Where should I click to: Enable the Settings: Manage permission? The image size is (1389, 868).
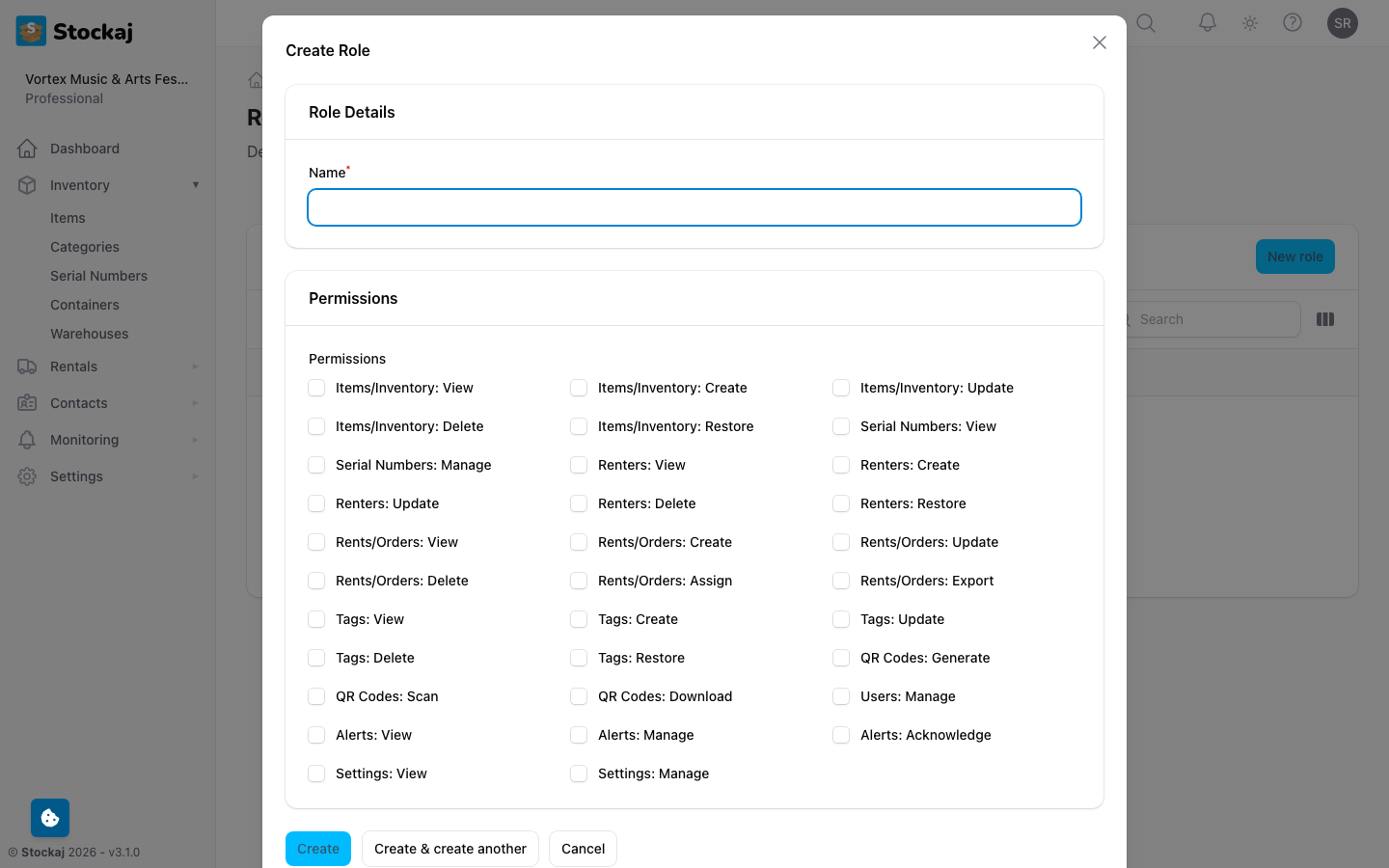pyautogui.click(x=579, y=773)
